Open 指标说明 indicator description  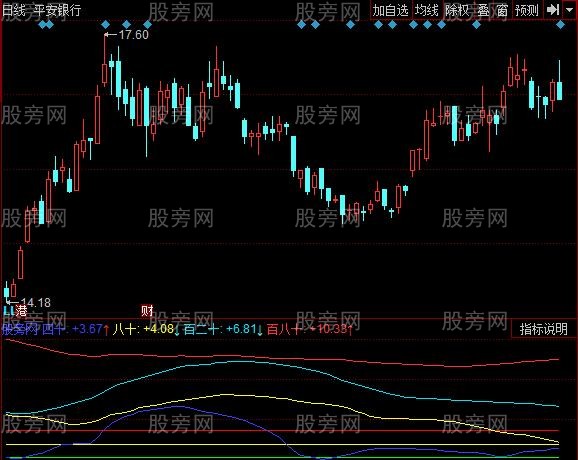(543, 329)
